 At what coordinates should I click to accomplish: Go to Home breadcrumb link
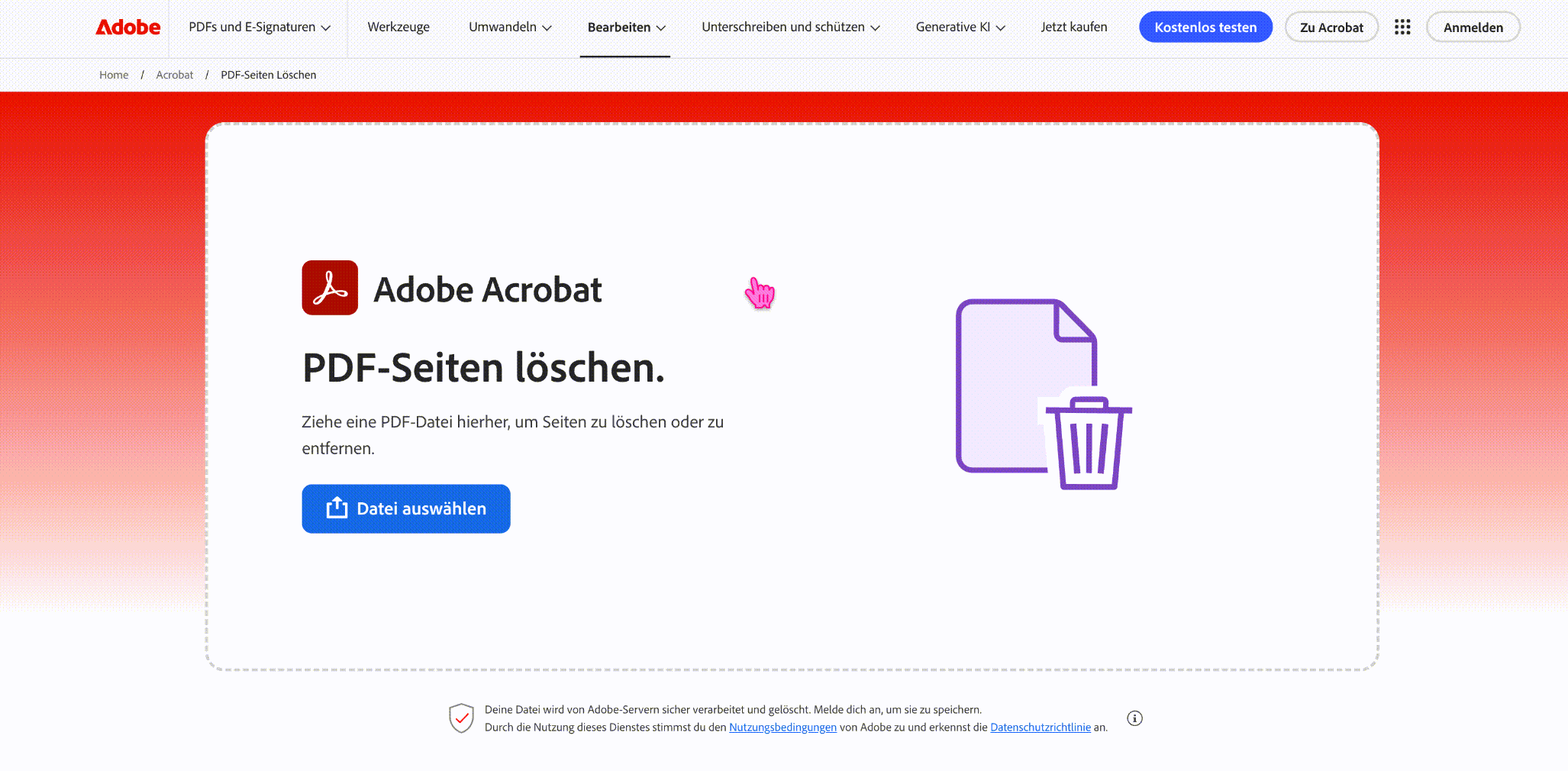pyautogui.click(x=114, y=75)
